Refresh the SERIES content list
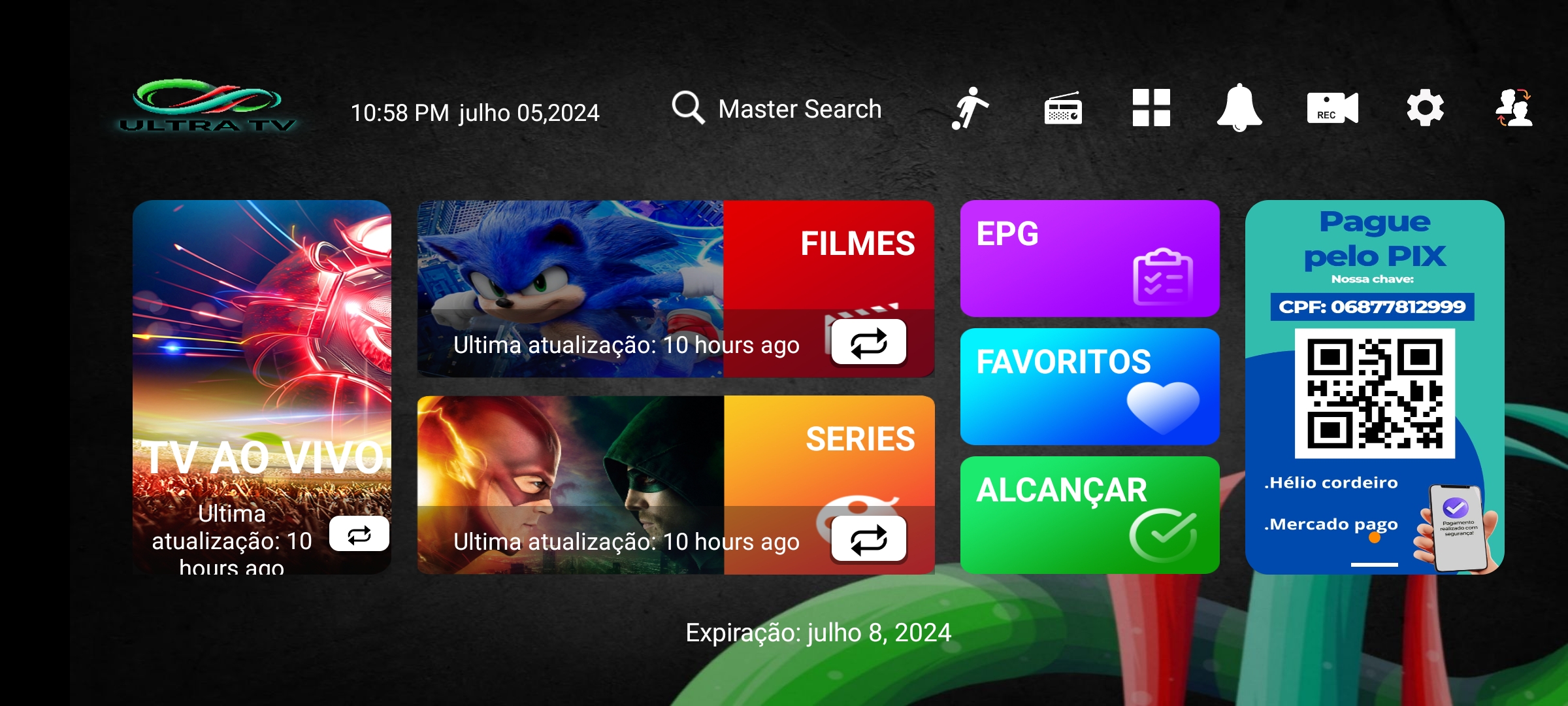 [869, 539]
